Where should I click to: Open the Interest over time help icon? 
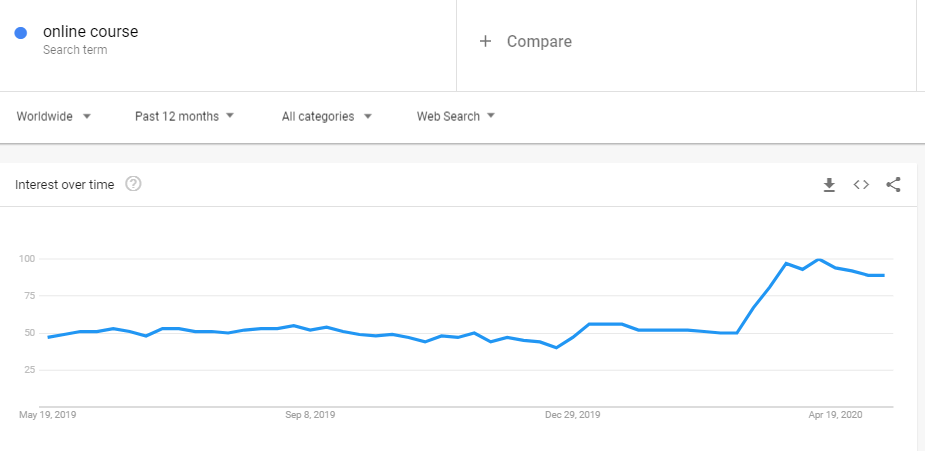[133, 184]
